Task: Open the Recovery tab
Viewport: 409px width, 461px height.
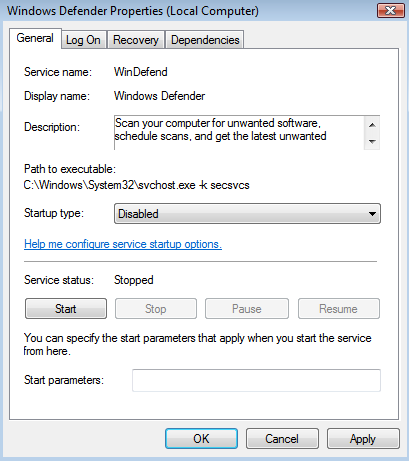Action: tap(136, 40)
